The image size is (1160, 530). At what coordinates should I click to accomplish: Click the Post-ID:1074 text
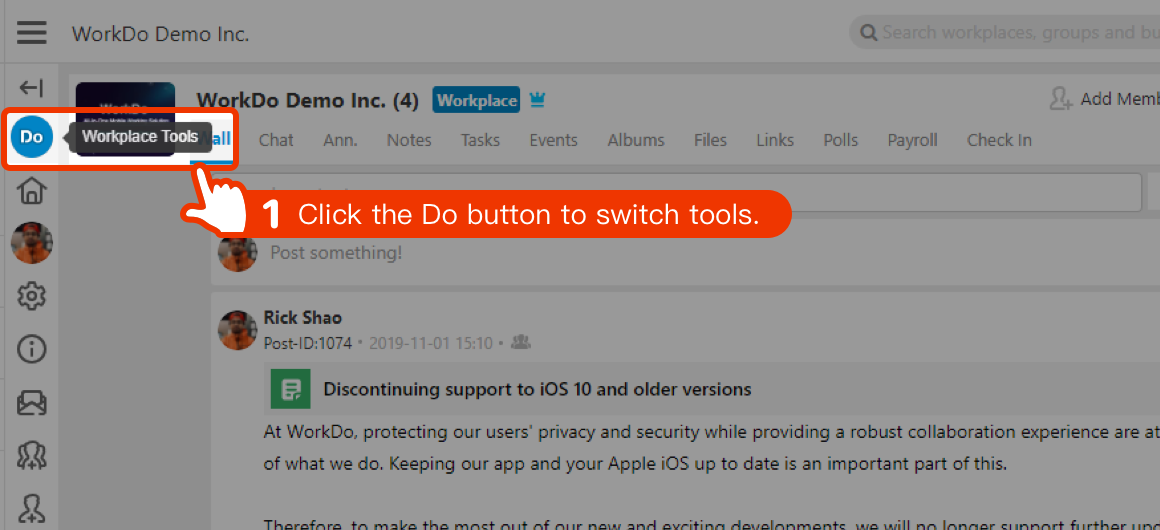click(x=308, y=343)
